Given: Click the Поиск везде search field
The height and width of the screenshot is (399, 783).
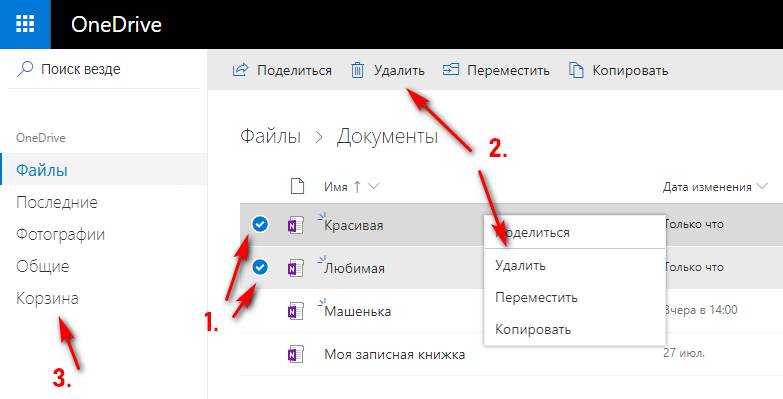Looking at the screenshot, I should click(x=104, y=69).
